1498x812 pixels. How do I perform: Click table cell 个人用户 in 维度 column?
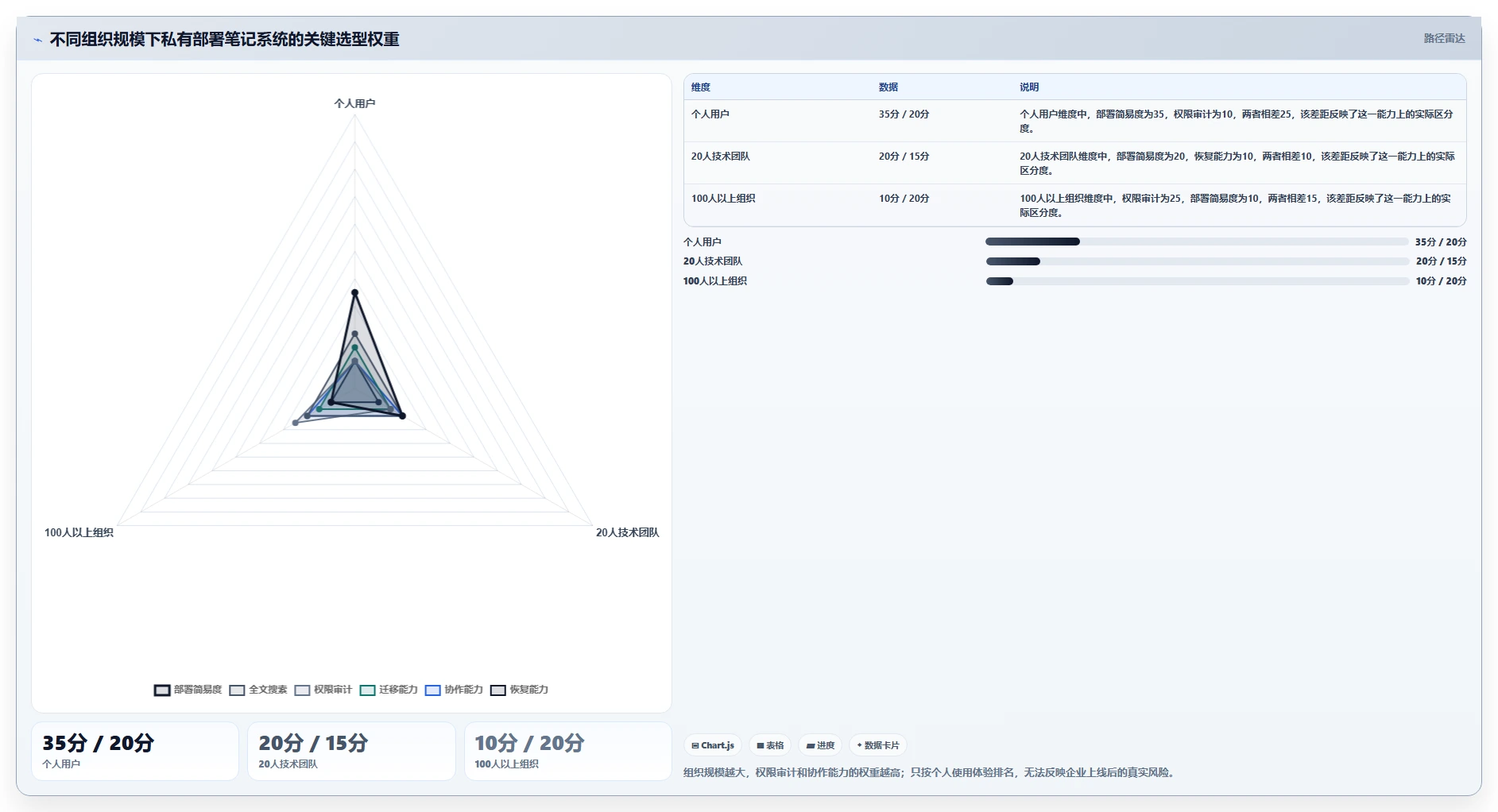tap(710, 114)
